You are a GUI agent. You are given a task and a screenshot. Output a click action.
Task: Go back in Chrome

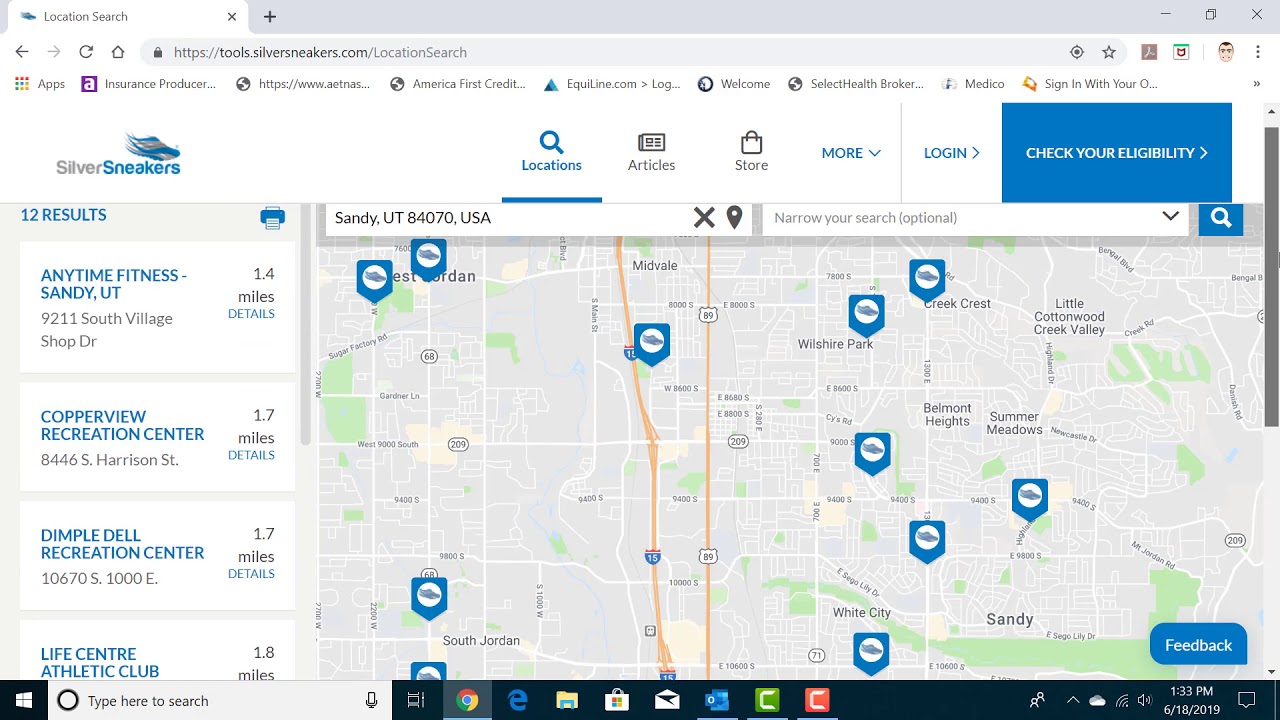22,52
